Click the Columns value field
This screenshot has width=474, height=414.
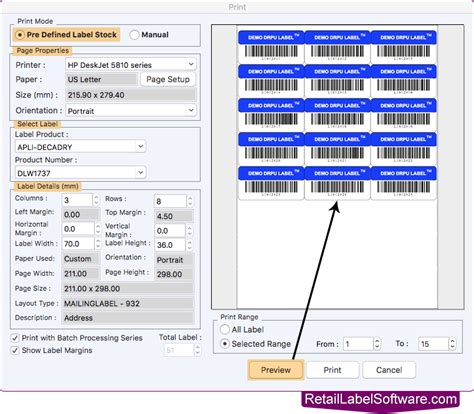coord(77,200)
